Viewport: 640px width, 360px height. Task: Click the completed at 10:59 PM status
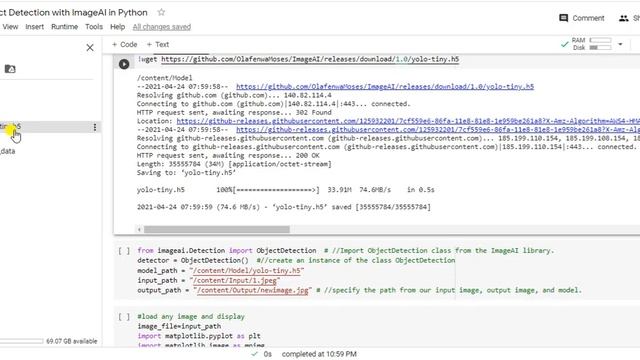319,354
